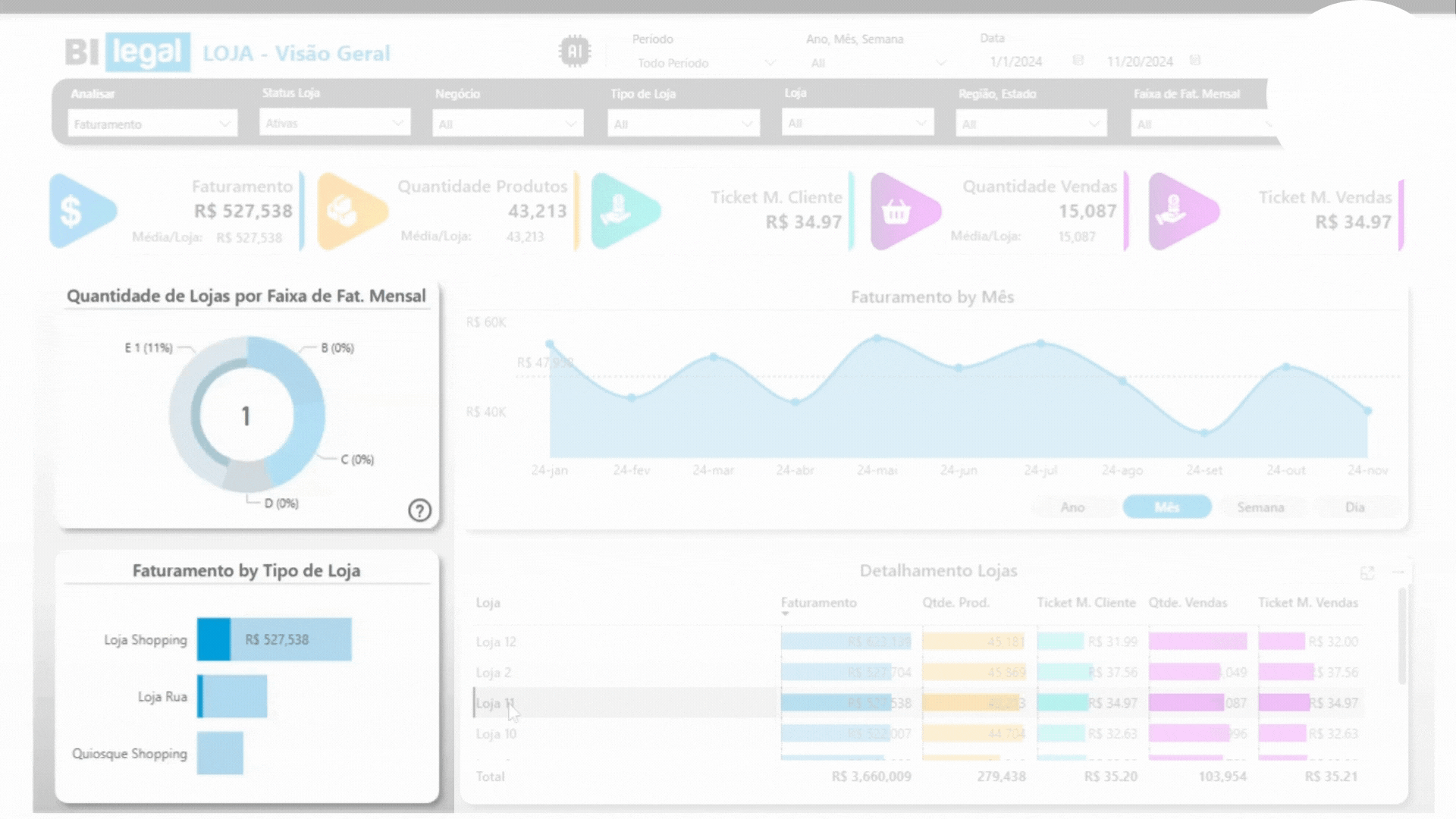Select the Dia time granularity

[x=1354, y=507]
